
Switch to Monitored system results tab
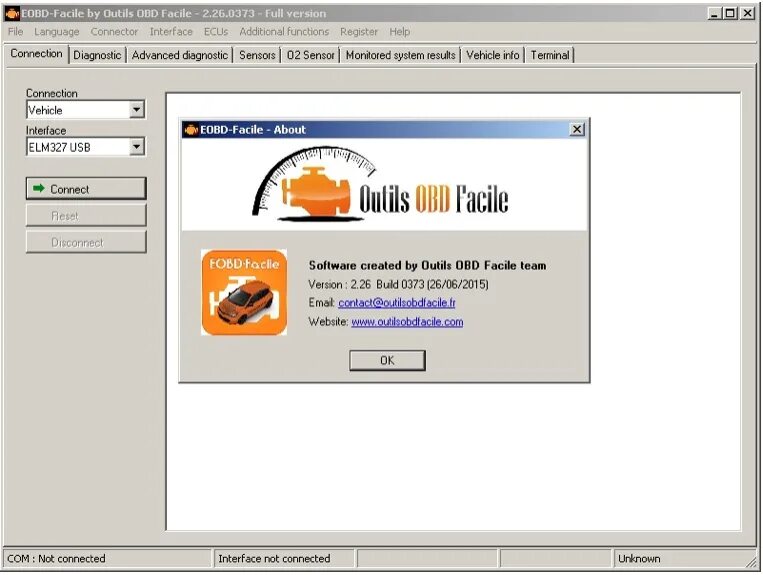(400, 55)
